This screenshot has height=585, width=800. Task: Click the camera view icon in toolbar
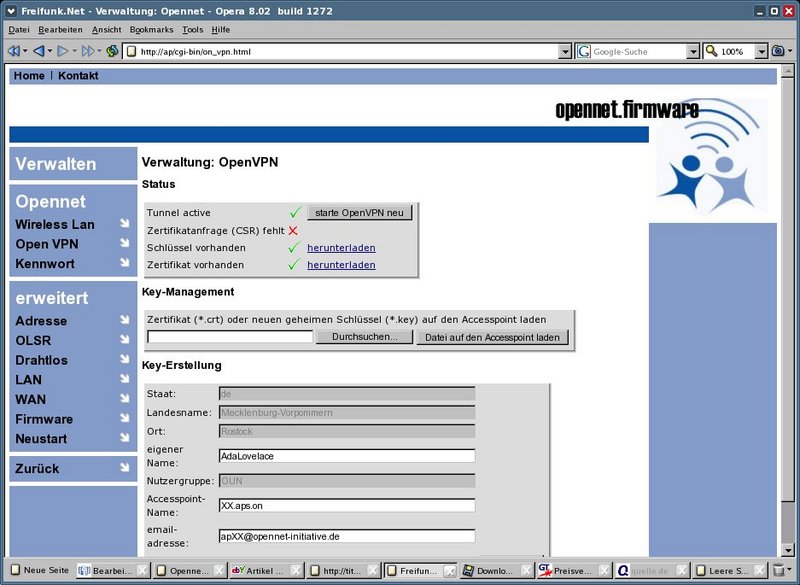[x=778, y=51]
